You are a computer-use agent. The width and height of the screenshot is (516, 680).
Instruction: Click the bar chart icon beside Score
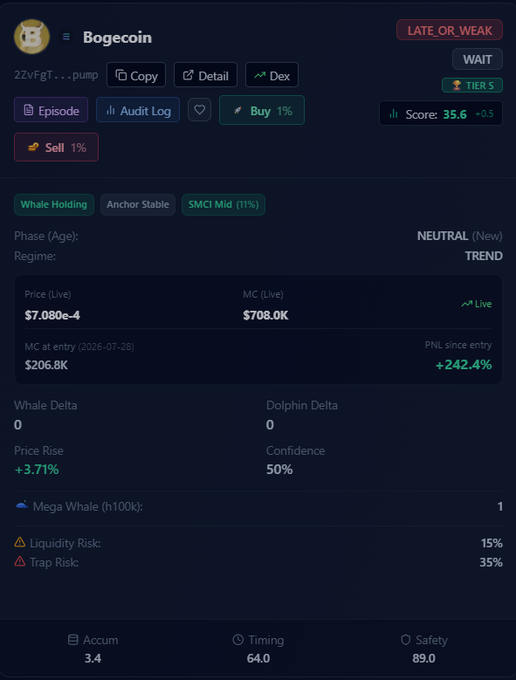[x=394, y=114]
